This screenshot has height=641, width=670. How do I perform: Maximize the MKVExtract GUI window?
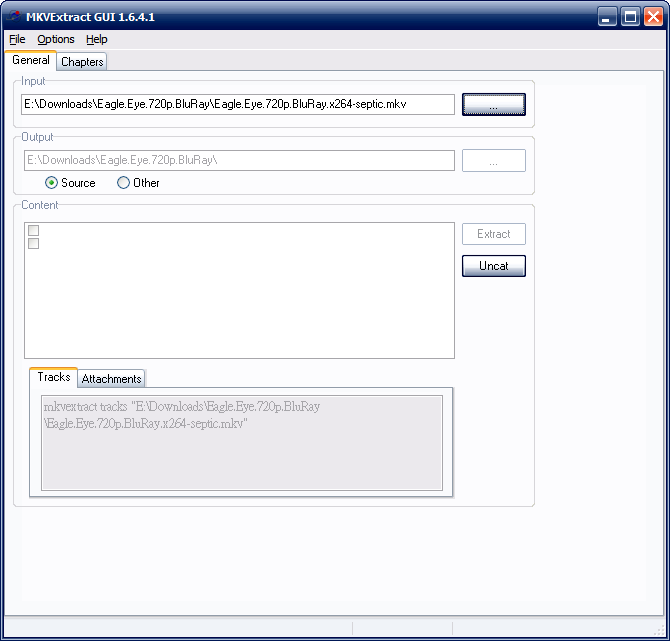(x=630, y=17)
